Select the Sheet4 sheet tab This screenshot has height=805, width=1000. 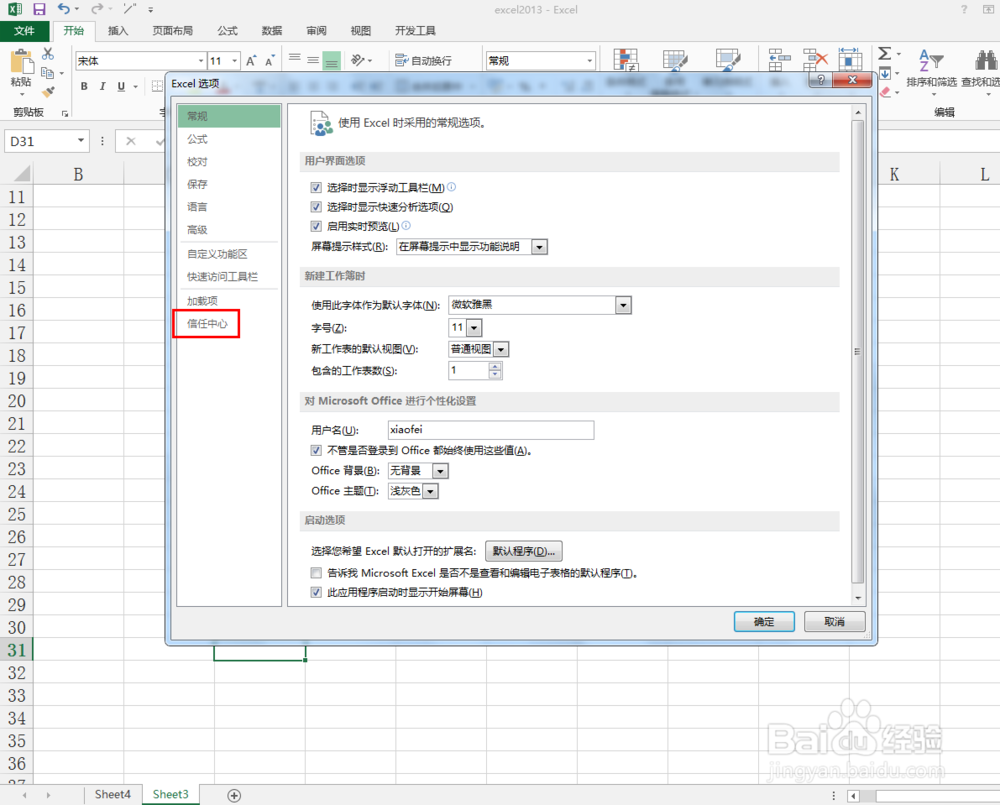pyautogui.click(x=112, y=793)
